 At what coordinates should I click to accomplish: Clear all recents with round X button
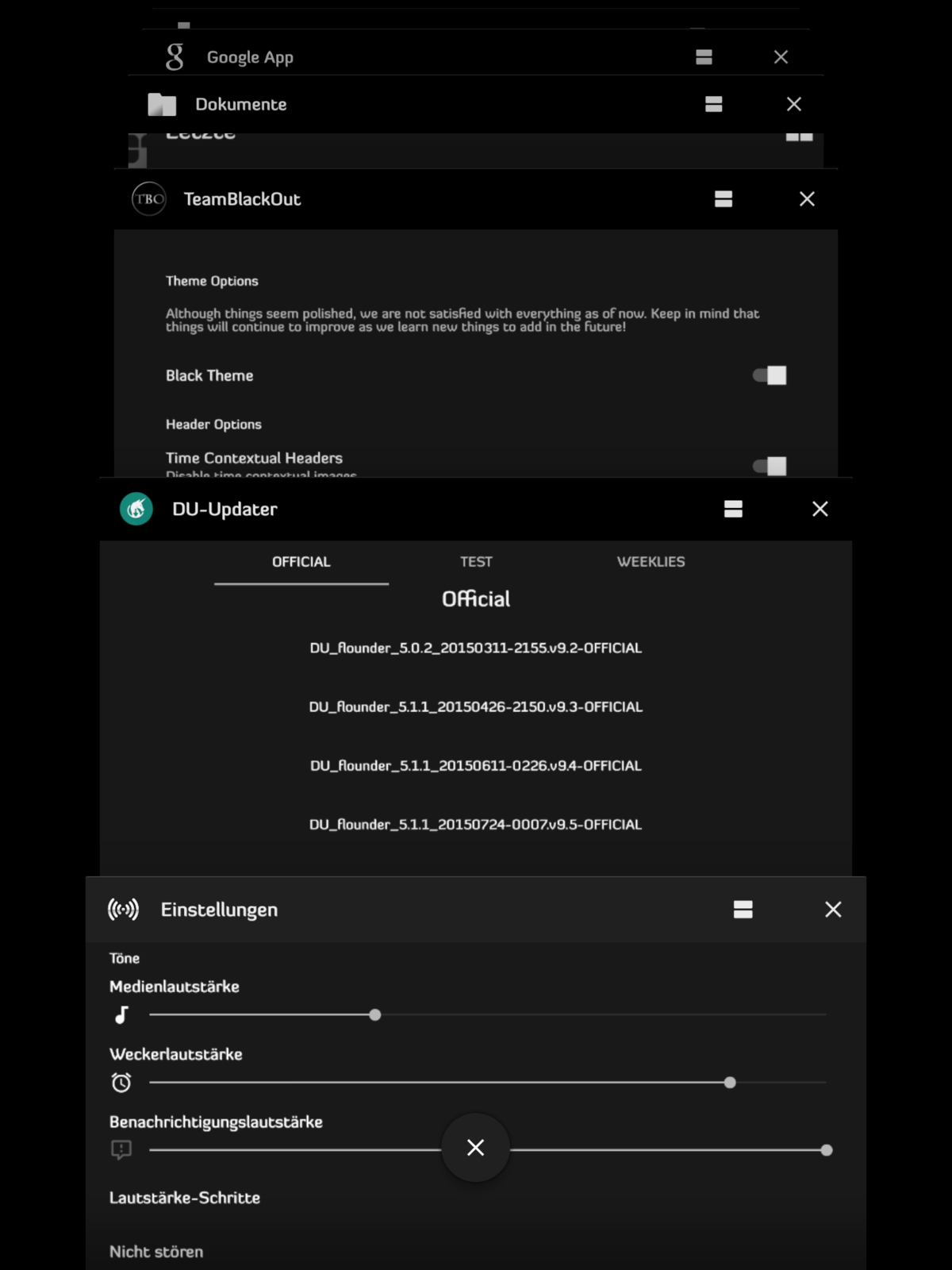475,1148
